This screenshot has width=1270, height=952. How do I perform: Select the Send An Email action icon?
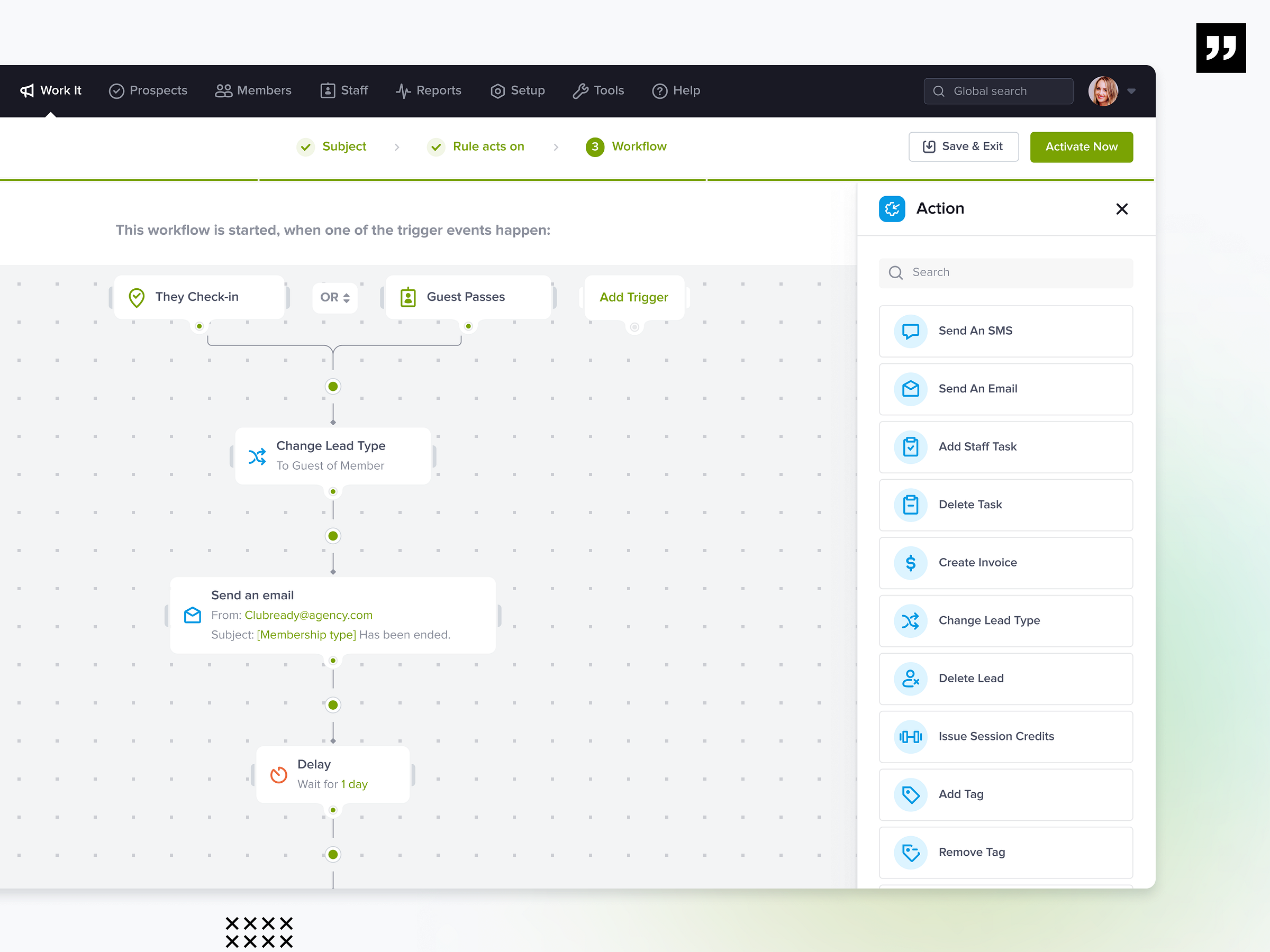910,389
